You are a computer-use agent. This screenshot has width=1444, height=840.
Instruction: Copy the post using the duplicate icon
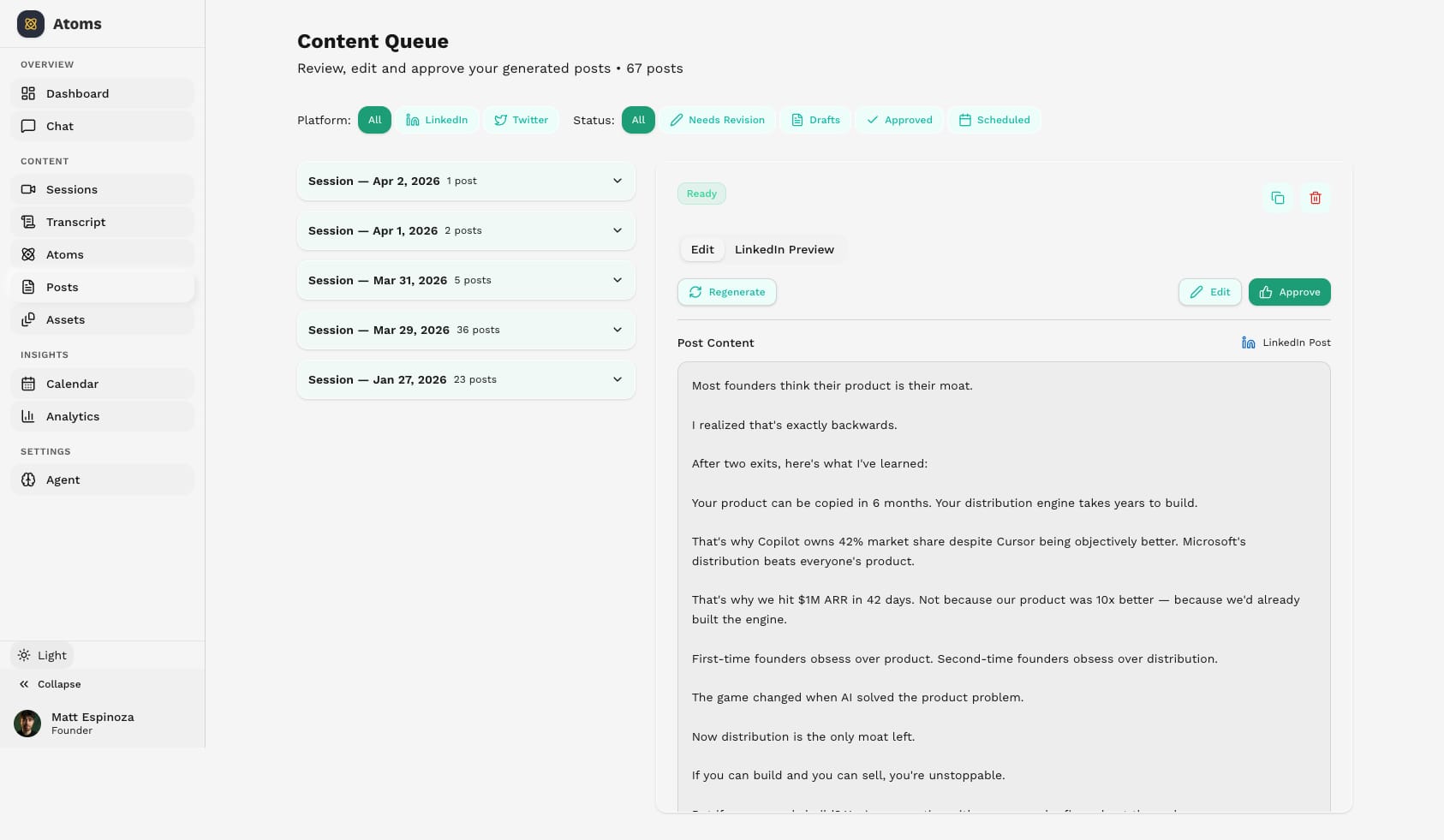pos(1277,198)
